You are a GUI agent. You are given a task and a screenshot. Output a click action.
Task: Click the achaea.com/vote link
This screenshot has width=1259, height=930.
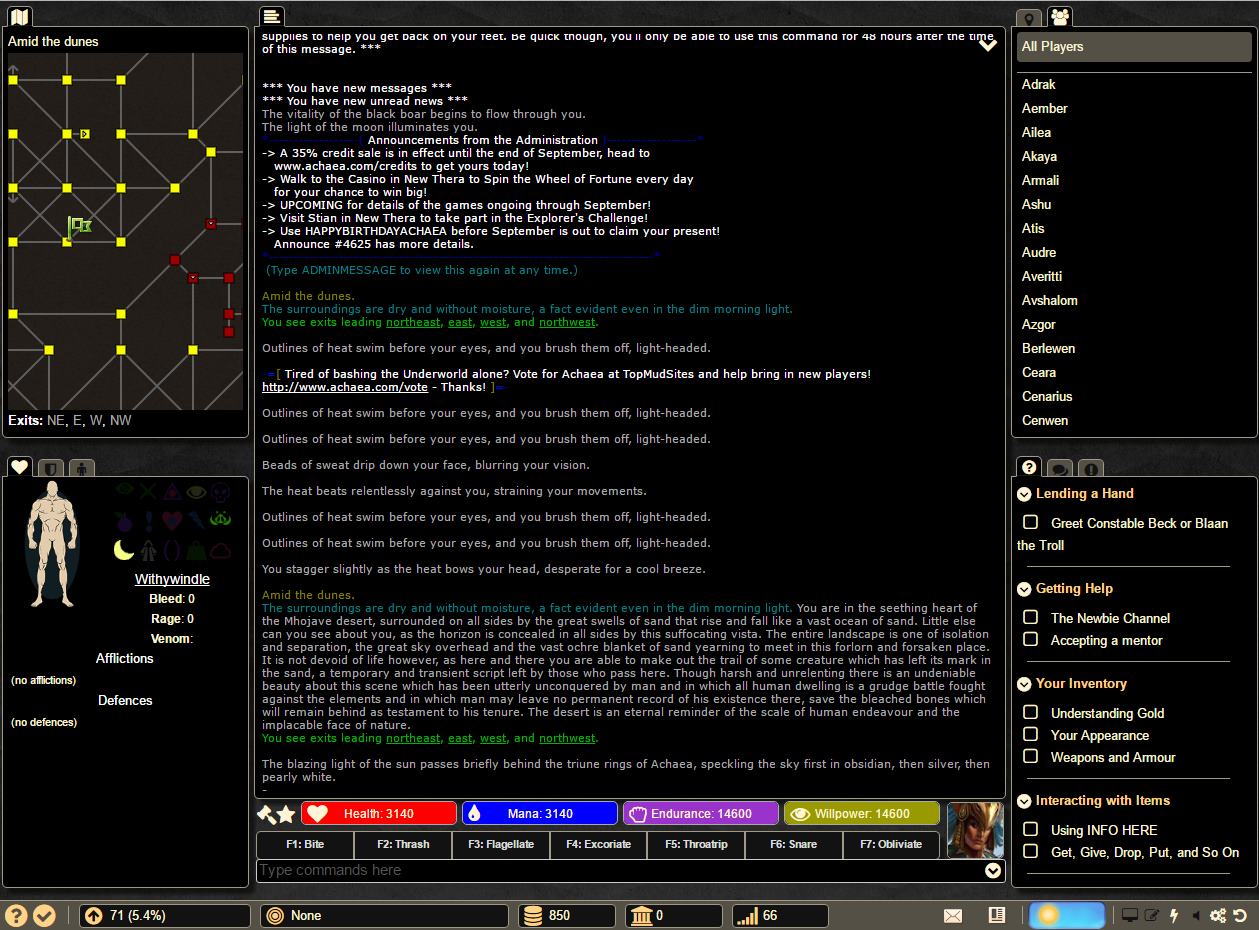point(345,387)
